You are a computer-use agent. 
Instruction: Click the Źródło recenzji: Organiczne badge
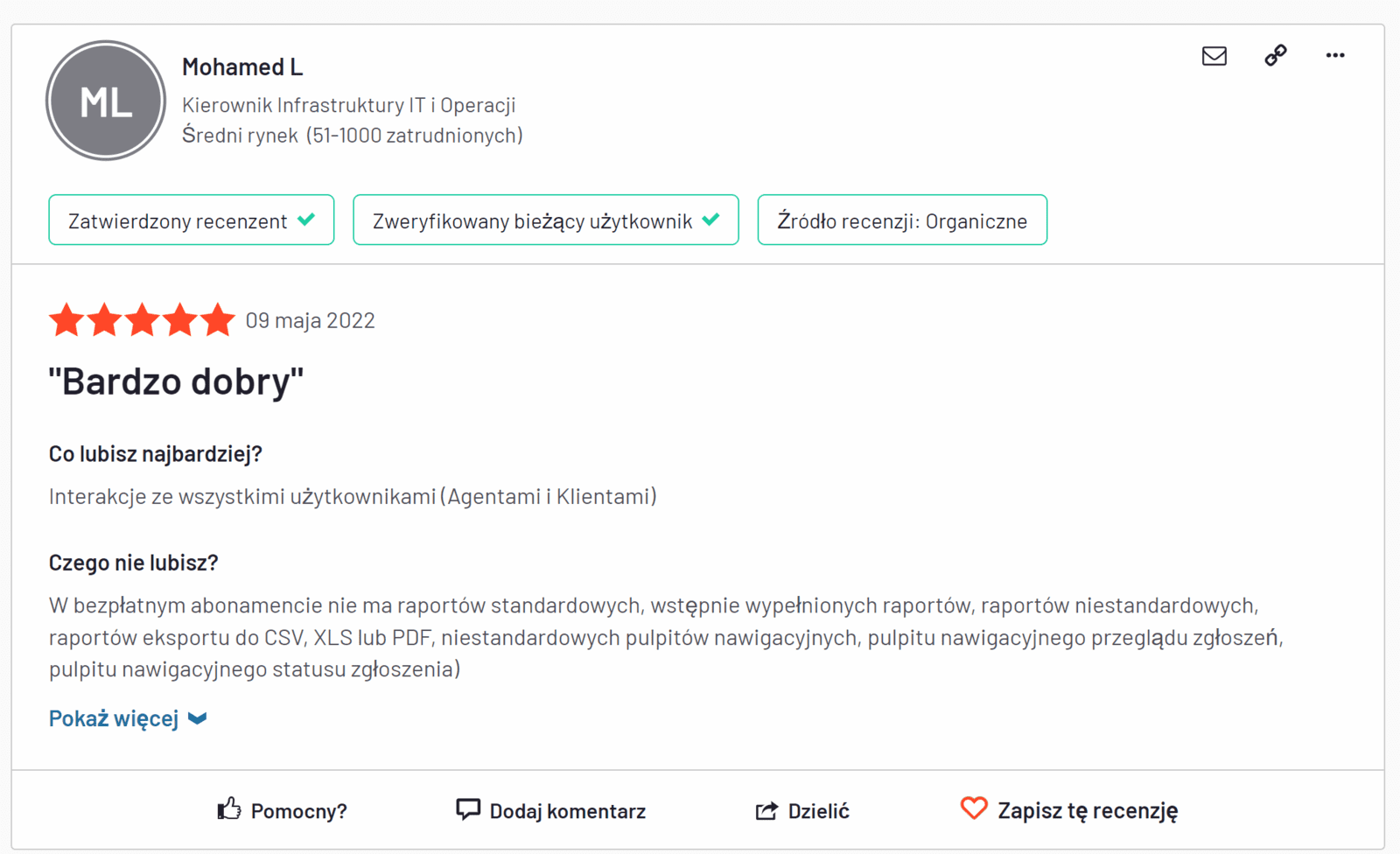click(902, 220)
